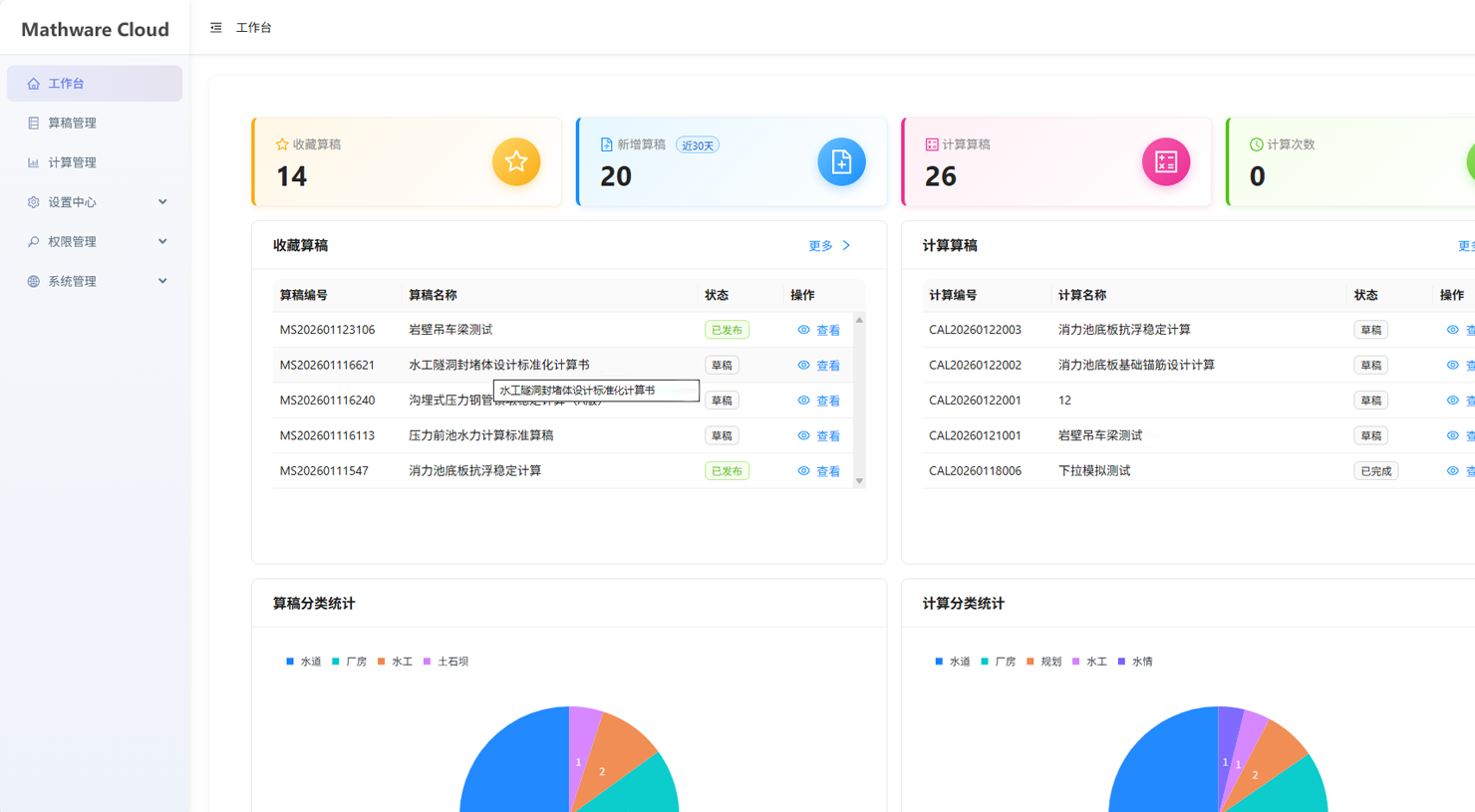Screen dimensions: 1475x812
Task: Click 更多 link in 收藏算稿 panel
Action: pos(828,246)
